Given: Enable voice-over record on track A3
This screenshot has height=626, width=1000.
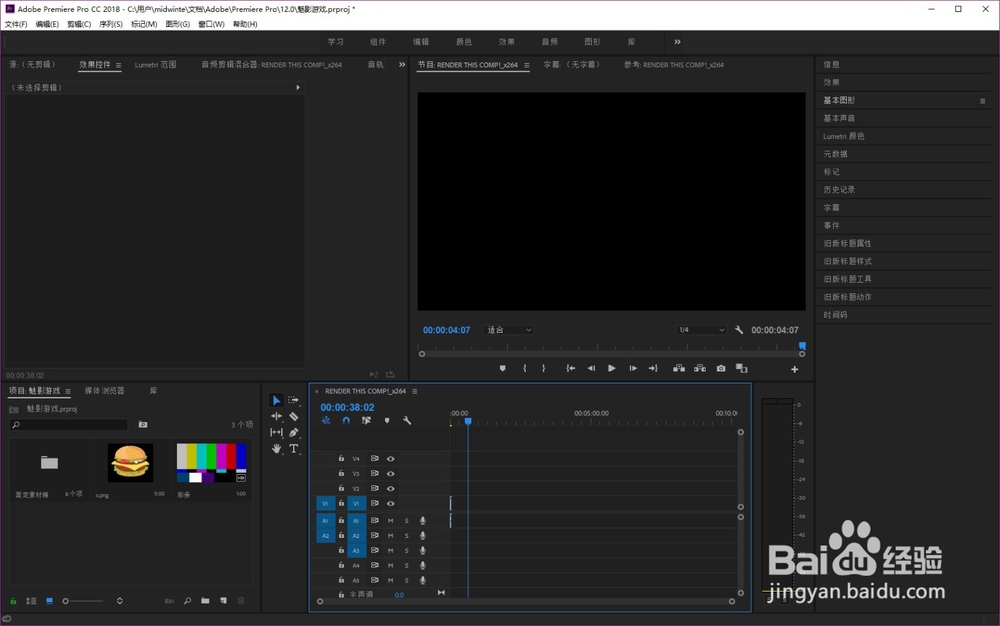Looking at the screenshot, I should click(x=422, y=551).
